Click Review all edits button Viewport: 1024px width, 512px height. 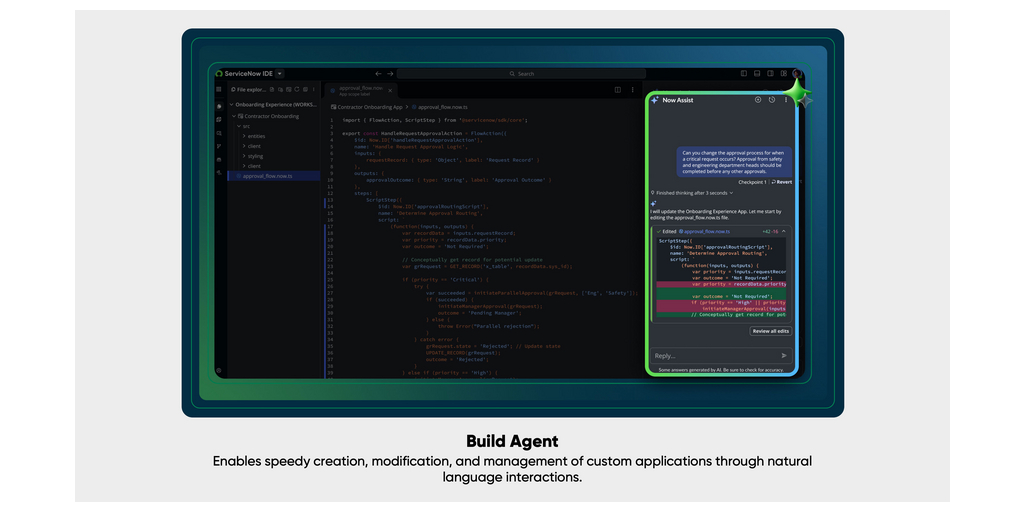(x=771, y=331)
